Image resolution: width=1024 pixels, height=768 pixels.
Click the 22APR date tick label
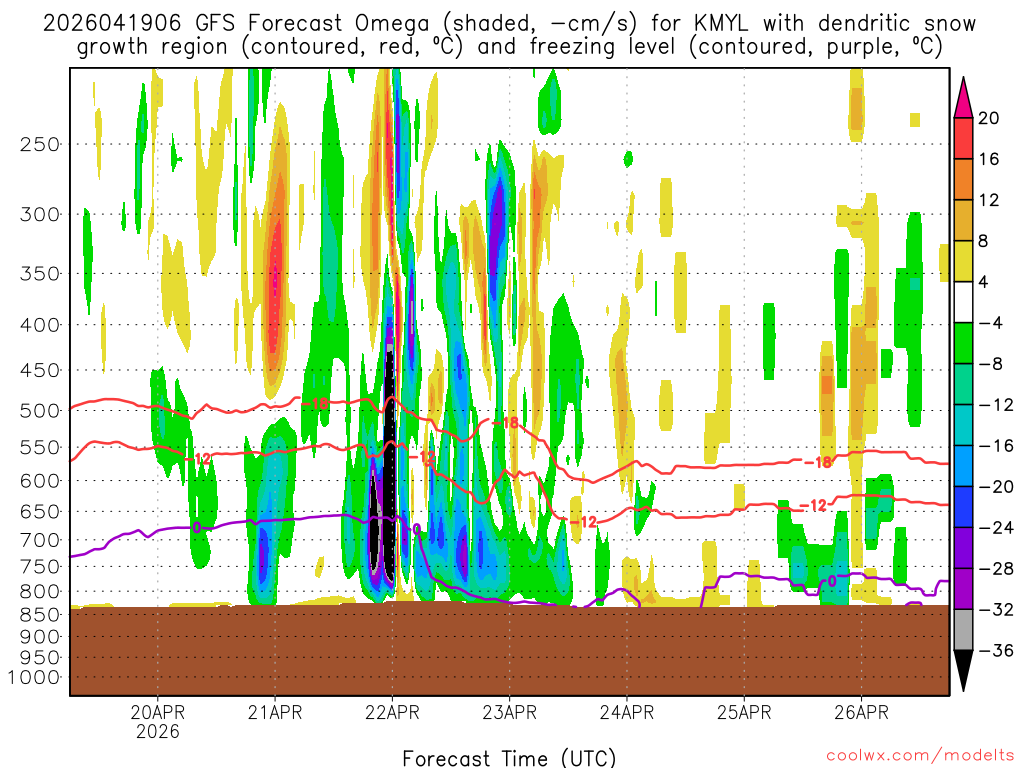pos(392,713)
